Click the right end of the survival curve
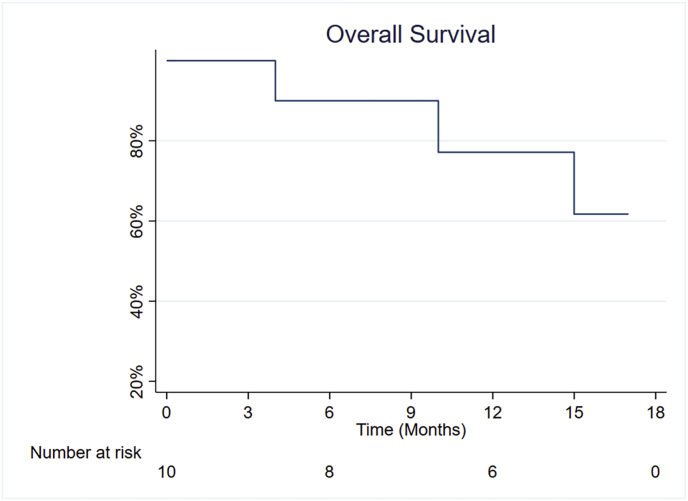 pyautogui.click(x=627, y=214)
